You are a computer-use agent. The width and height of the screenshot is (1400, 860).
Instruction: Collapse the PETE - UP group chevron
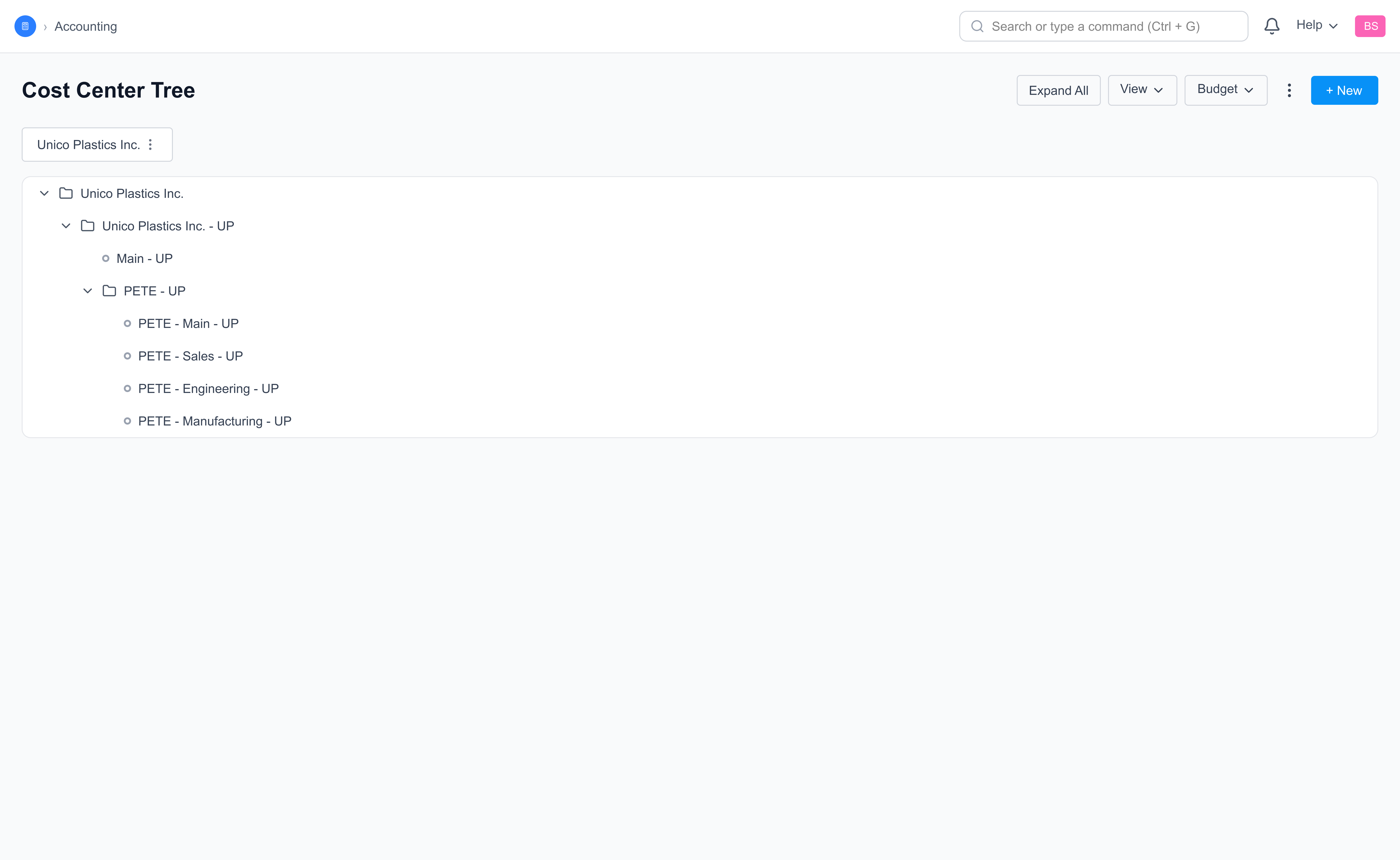click(x=88, y=291)
